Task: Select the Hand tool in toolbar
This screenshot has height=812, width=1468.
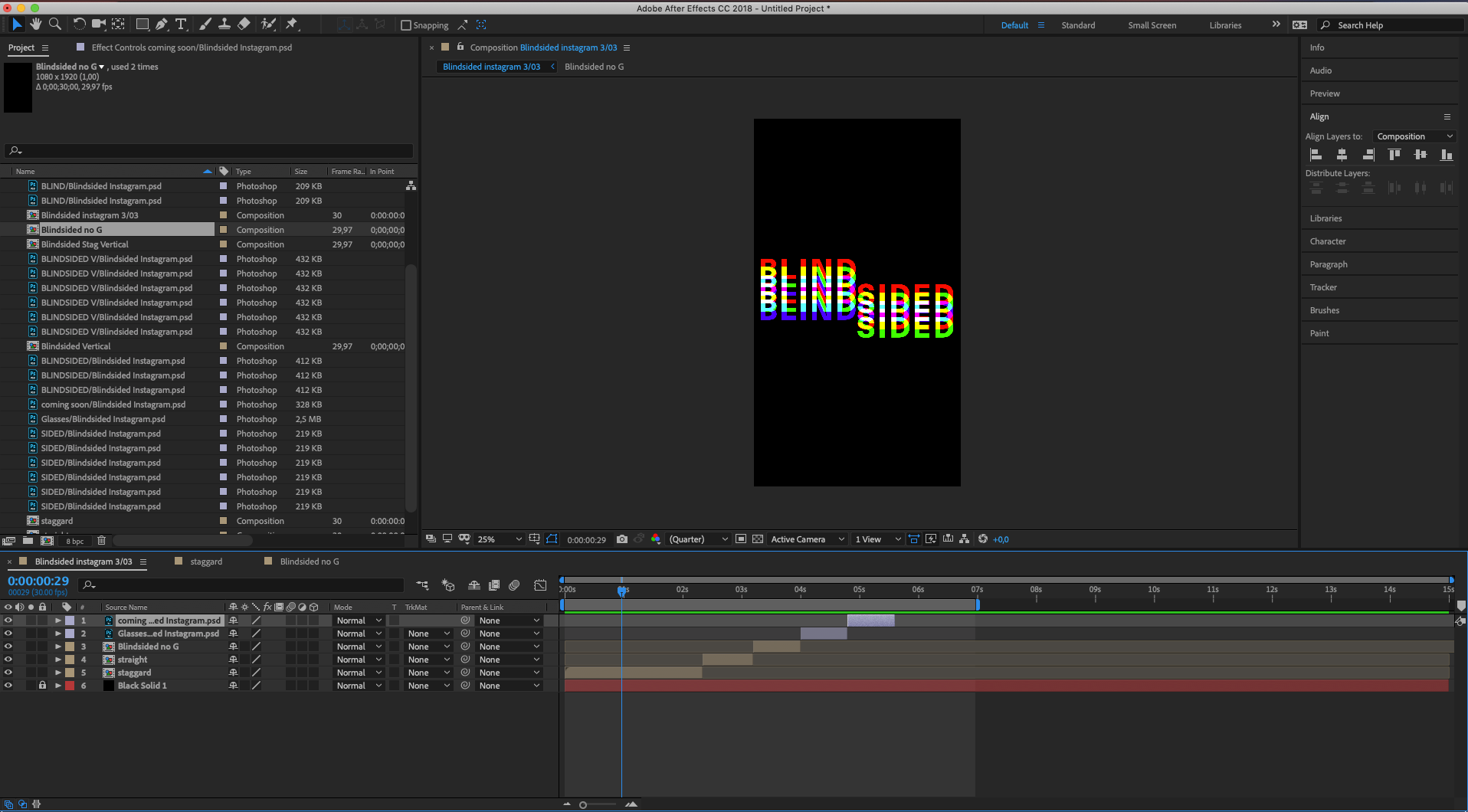Action: click(36, 25)
